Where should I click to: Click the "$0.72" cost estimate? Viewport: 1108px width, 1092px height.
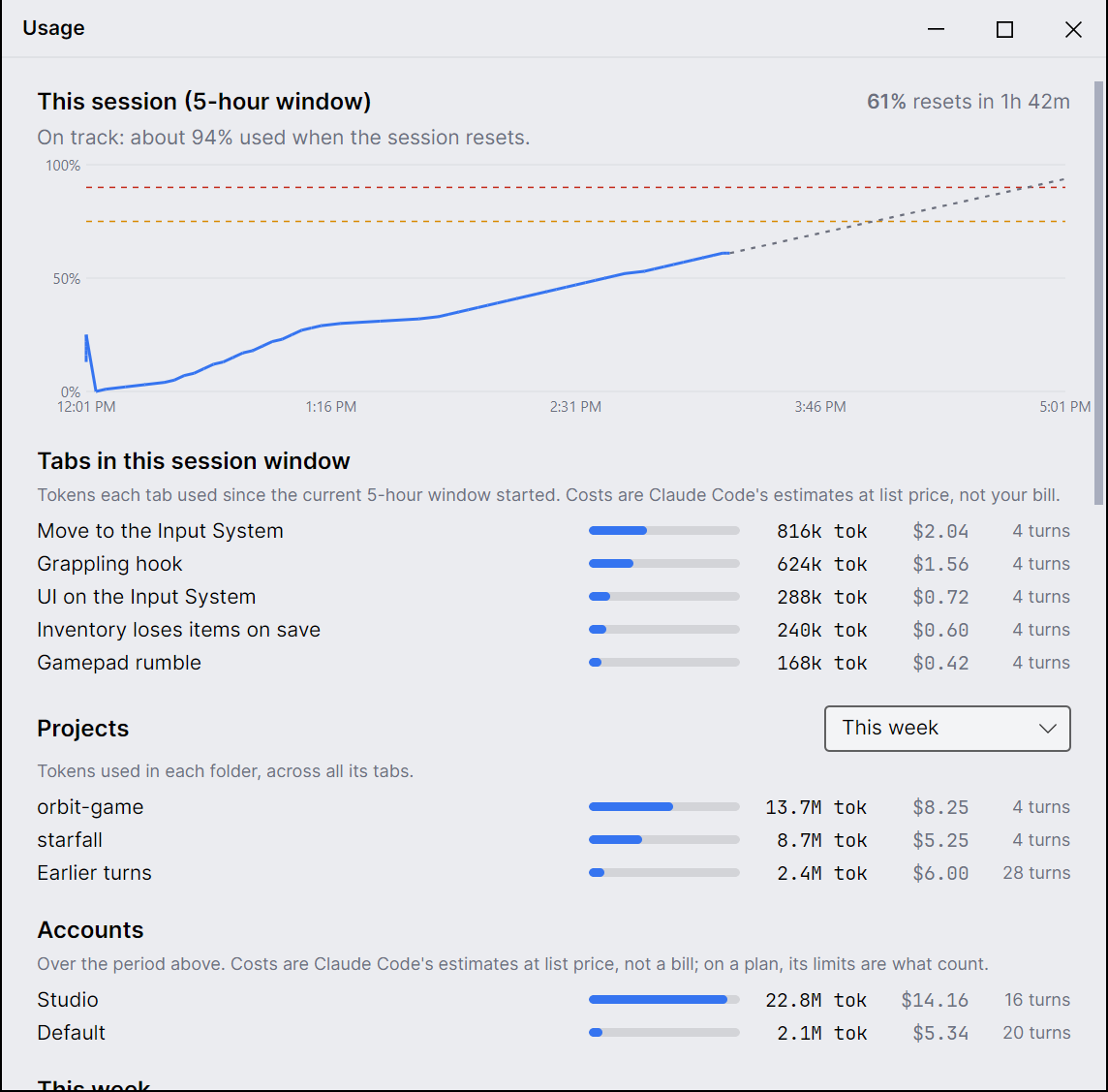940,597
